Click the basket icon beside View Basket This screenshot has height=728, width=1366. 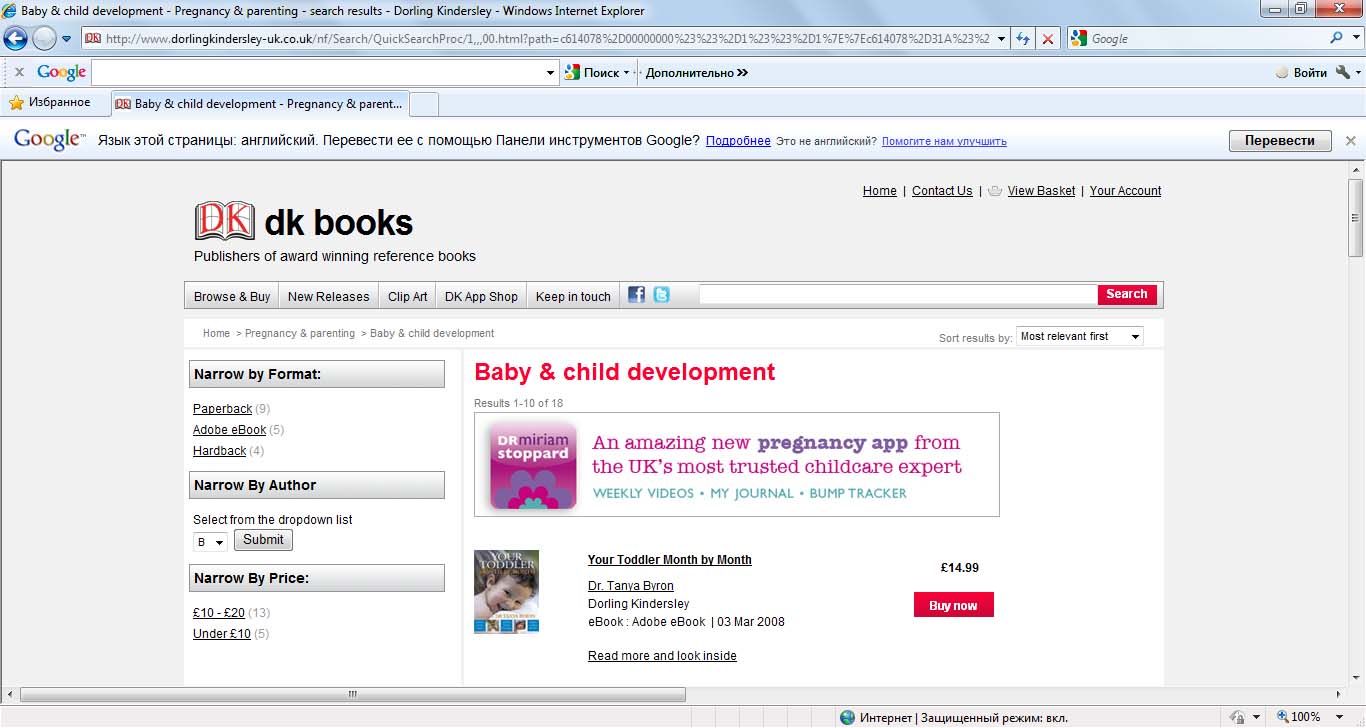click(x=995, y=191)
